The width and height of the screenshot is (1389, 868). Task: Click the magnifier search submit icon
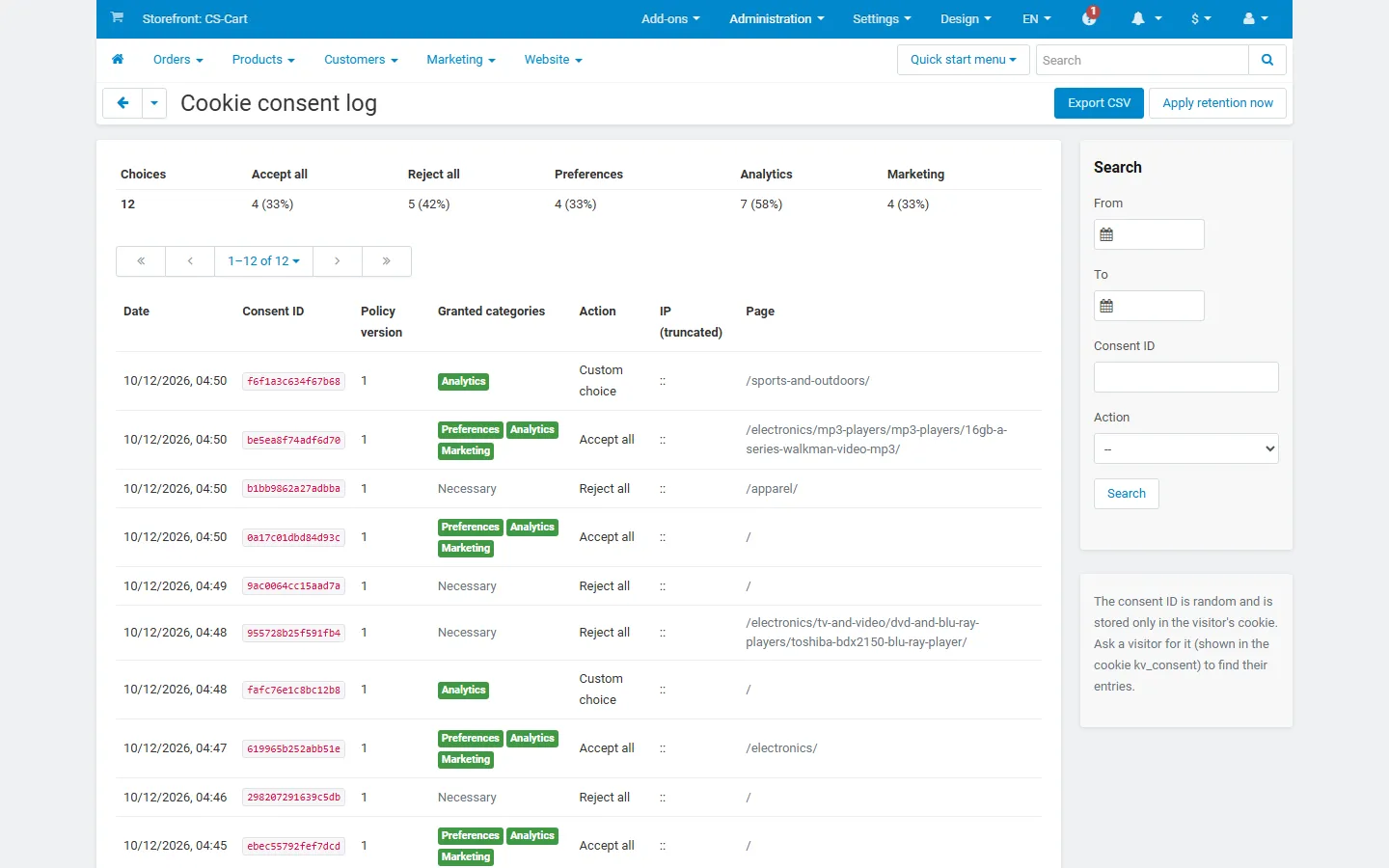1267,60
